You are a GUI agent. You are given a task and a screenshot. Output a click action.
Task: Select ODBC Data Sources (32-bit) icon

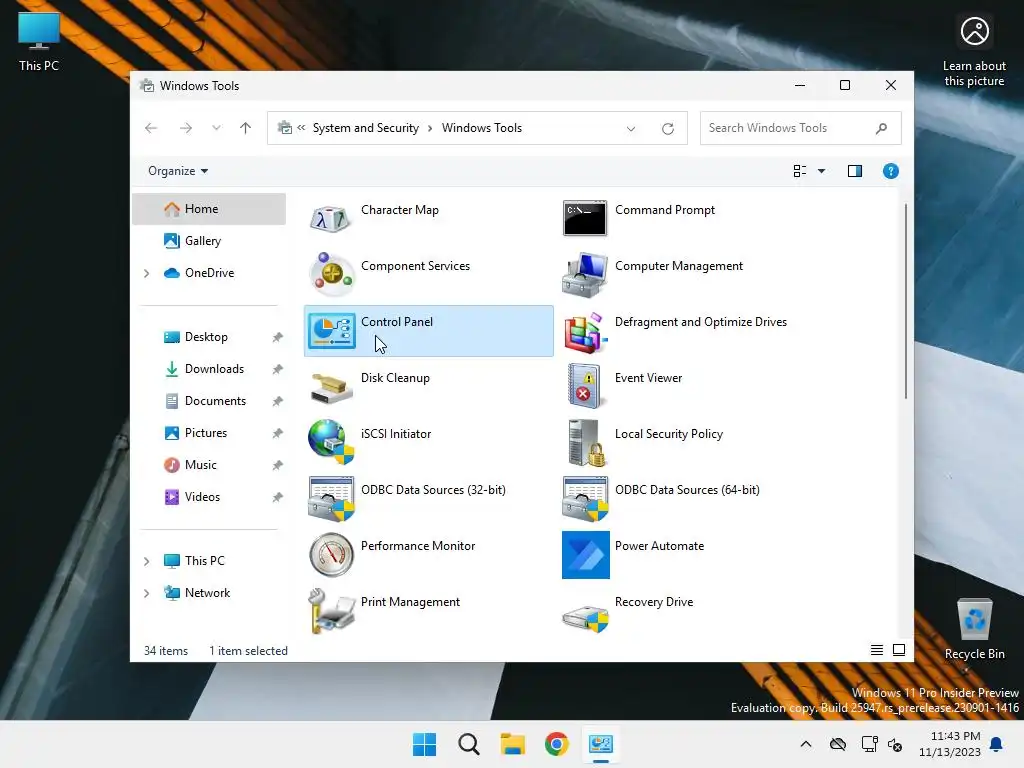(331, 499)
